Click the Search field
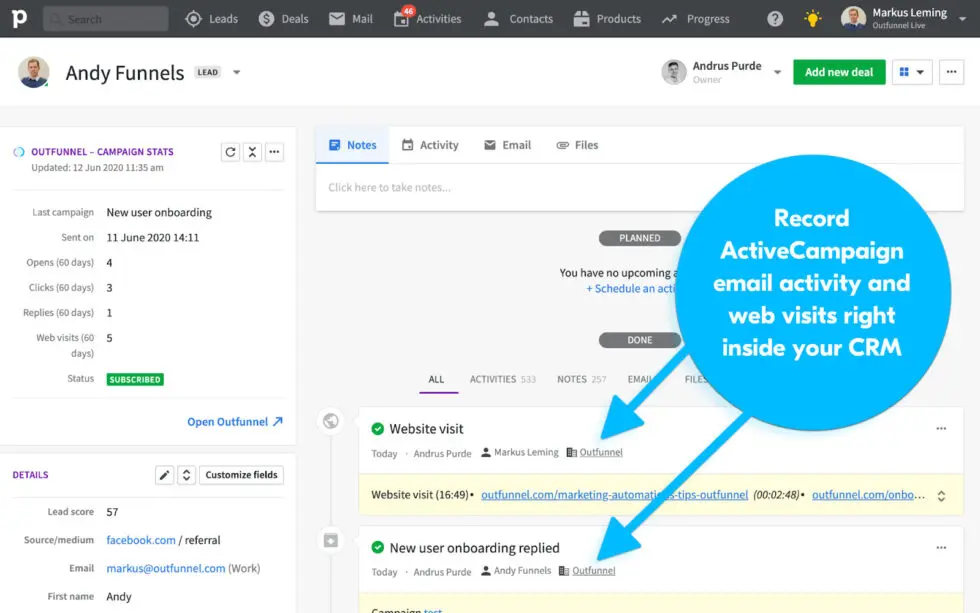The height and width of the screenshot is (613, 980). pyautogui.click(x=106, y=19)
